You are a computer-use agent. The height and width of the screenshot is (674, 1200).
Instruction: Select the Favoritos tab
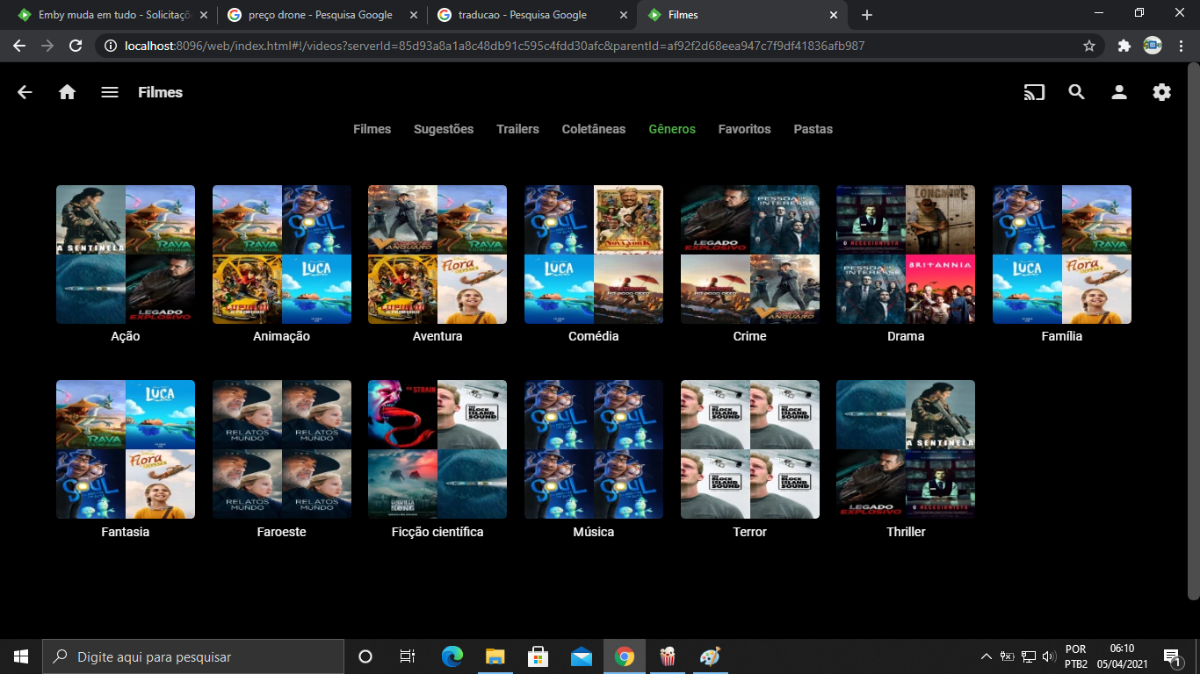click(x=744, y=129)
